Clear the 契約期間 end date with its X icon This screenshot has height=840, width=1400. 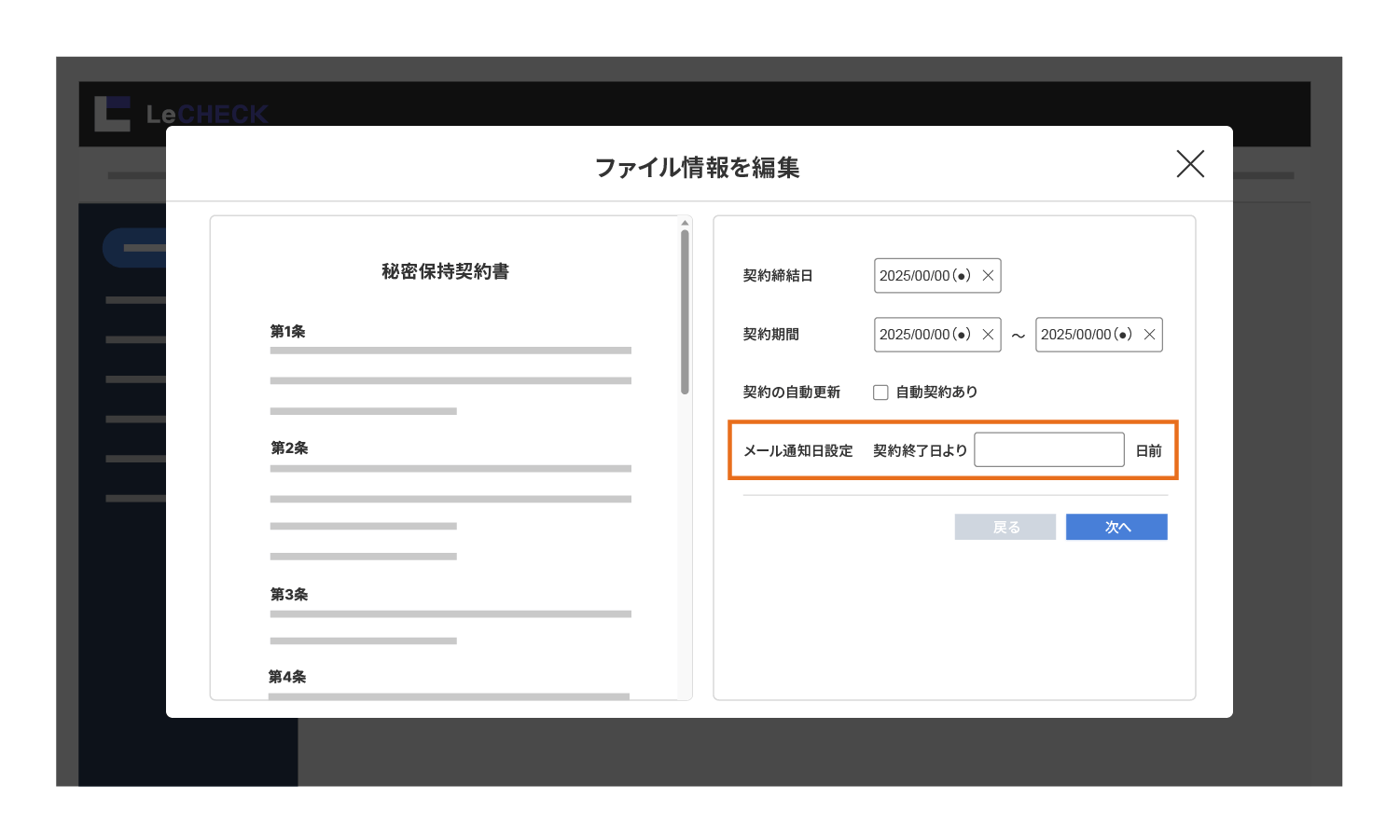click(x=1149, y=334)
